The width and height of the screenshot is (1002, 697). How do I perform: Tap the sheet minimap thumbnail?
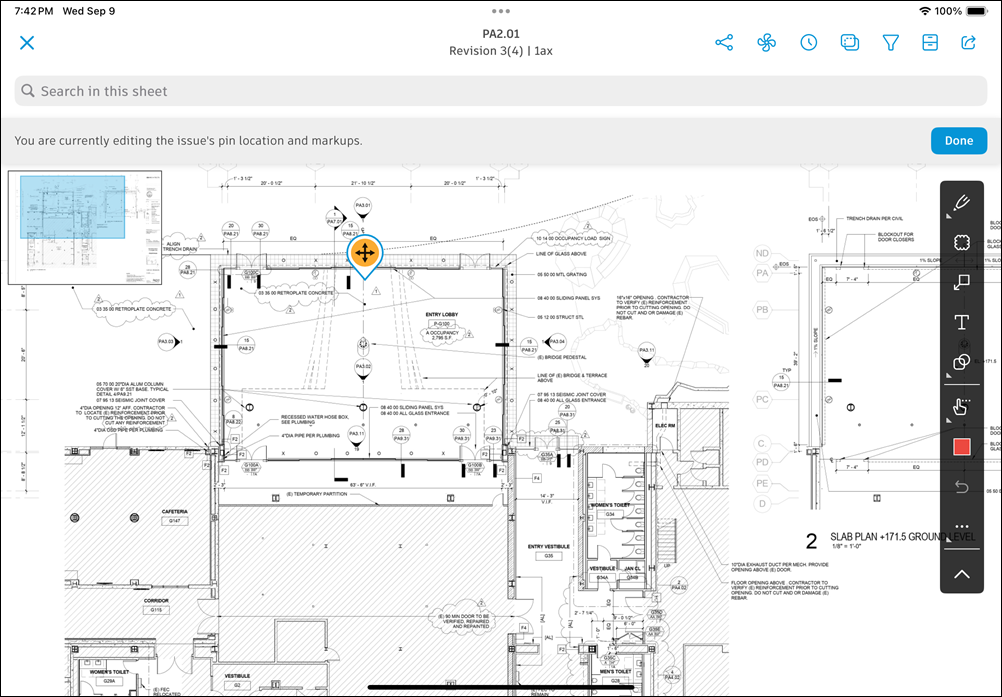click(85, 227)
